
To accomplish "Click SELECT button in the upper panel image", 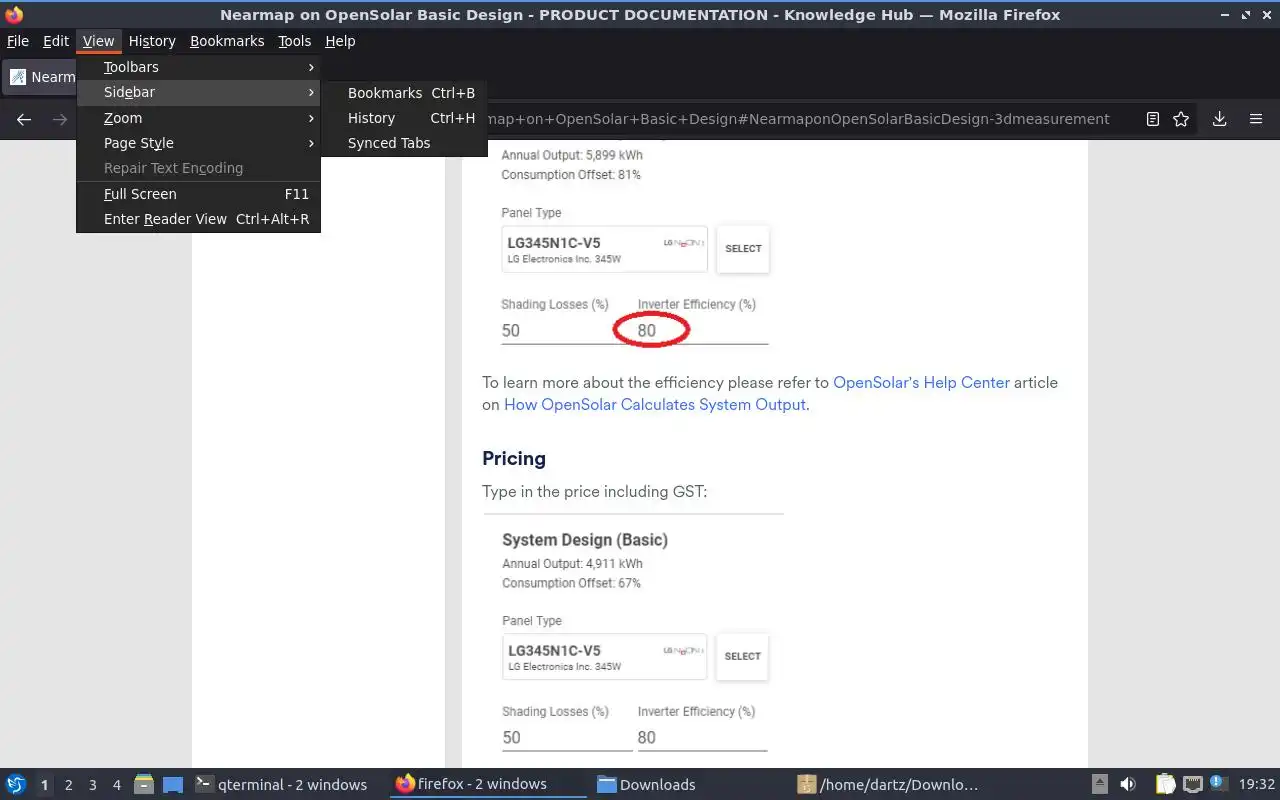I will (x=743, y=249).
